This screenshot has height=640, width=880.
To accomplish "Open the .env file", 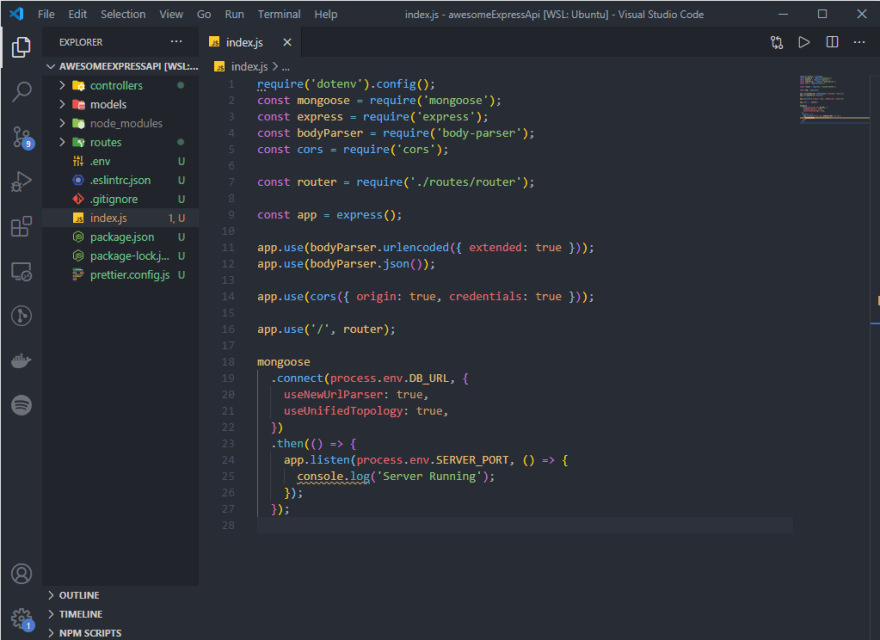I will (121, 161).
